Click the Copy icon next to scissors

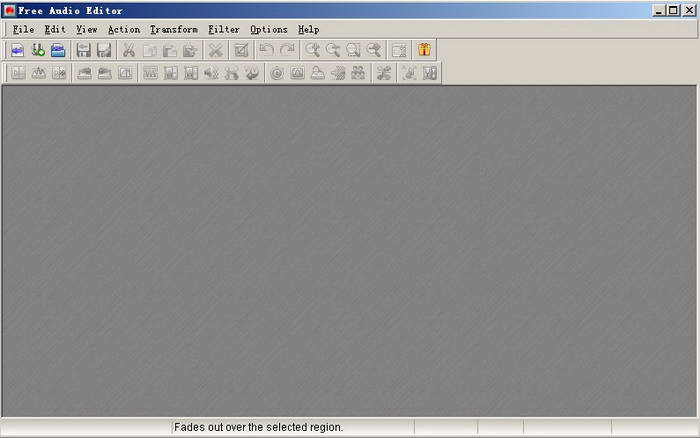(x=150, y=50)
